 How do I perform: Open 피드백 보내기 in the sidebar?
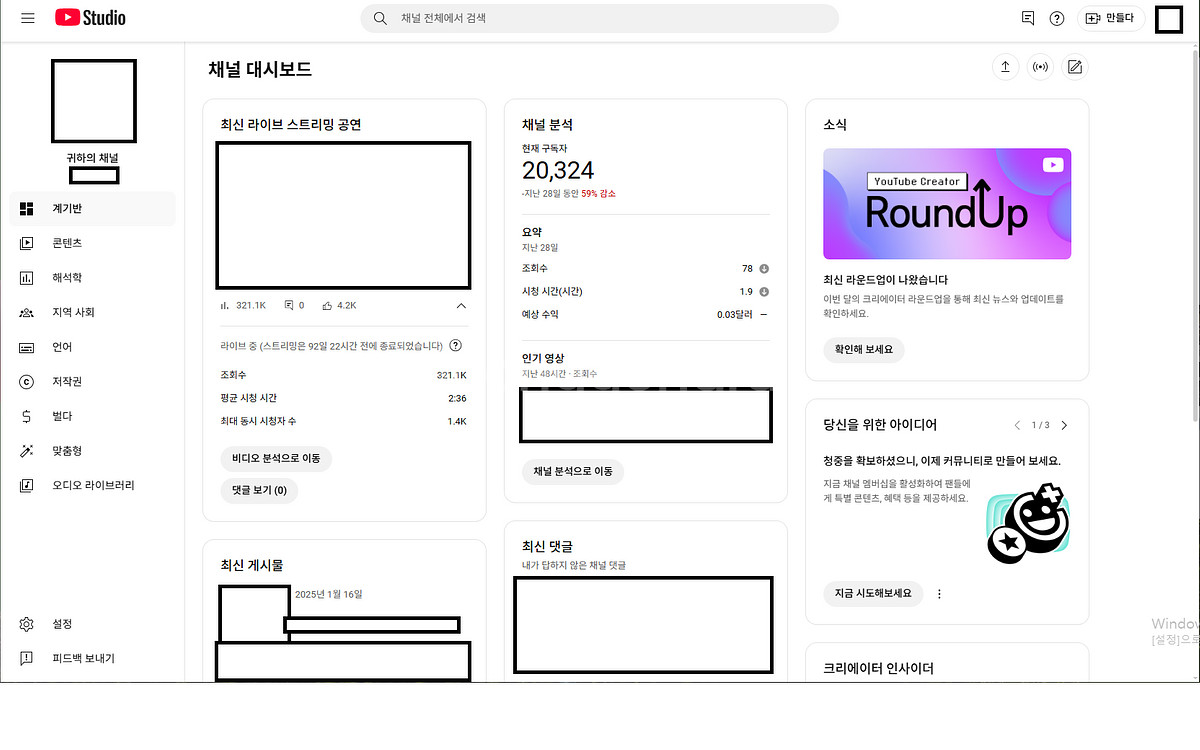[93, 658]
